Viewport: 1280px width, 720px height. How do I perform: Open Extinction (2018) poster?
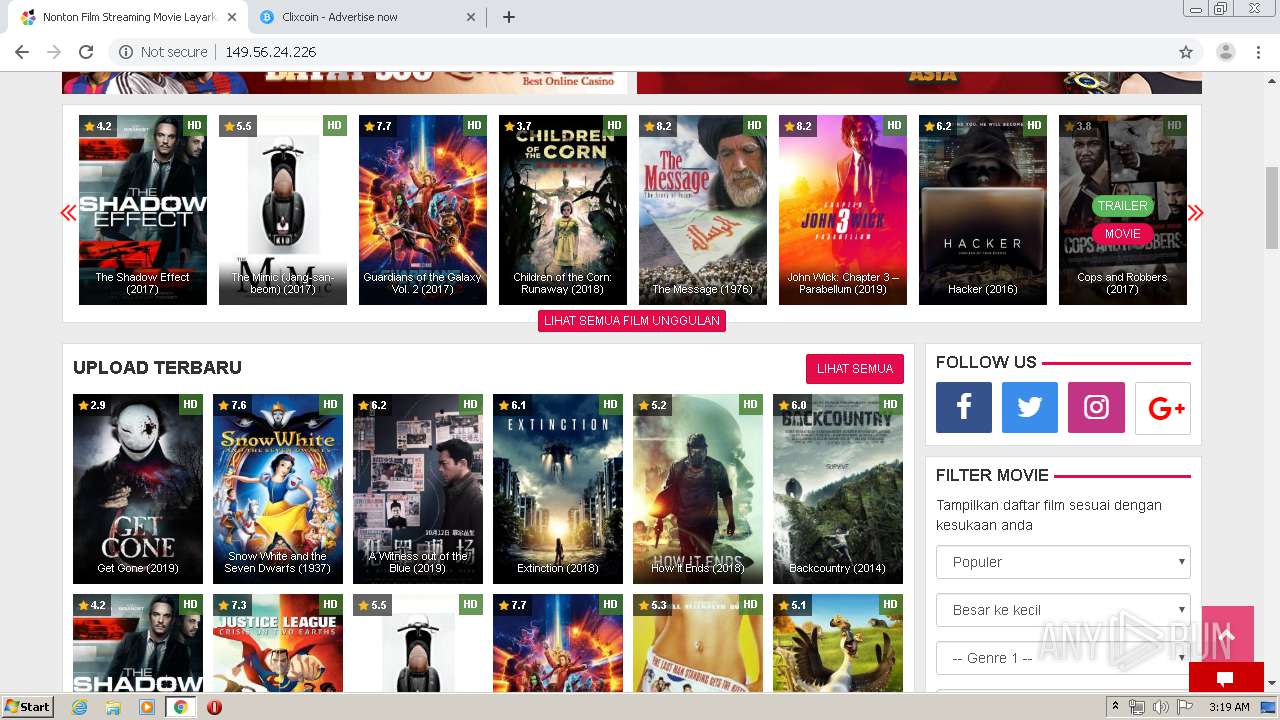(558, 489)
